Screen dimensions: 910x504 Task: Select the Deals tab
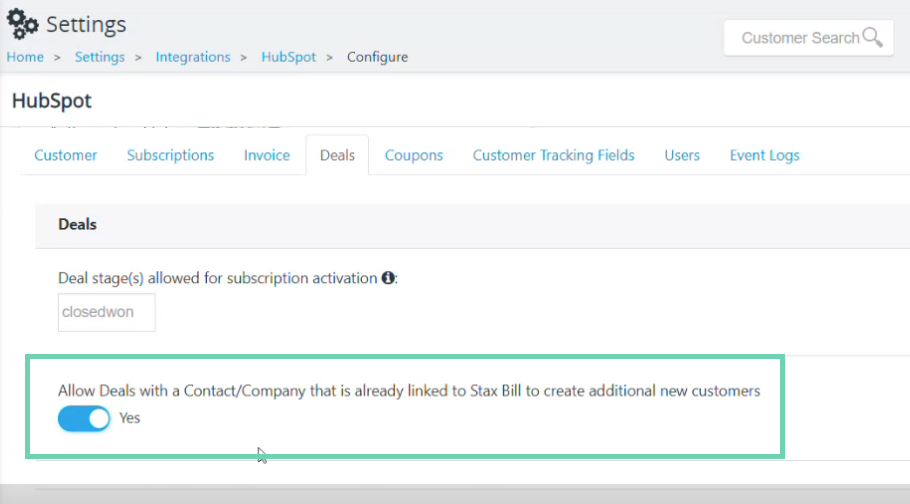pyautogui.click(x=337, y=155)
